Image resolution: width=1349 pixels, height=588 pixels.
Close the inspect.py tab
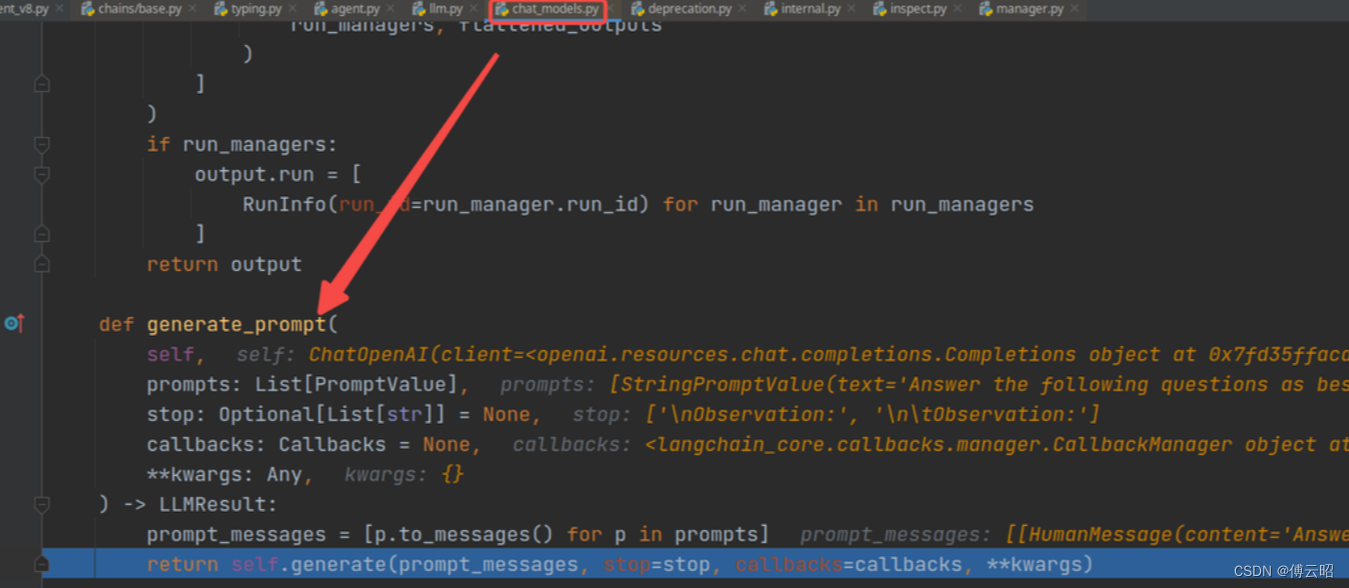pos(959,9)
